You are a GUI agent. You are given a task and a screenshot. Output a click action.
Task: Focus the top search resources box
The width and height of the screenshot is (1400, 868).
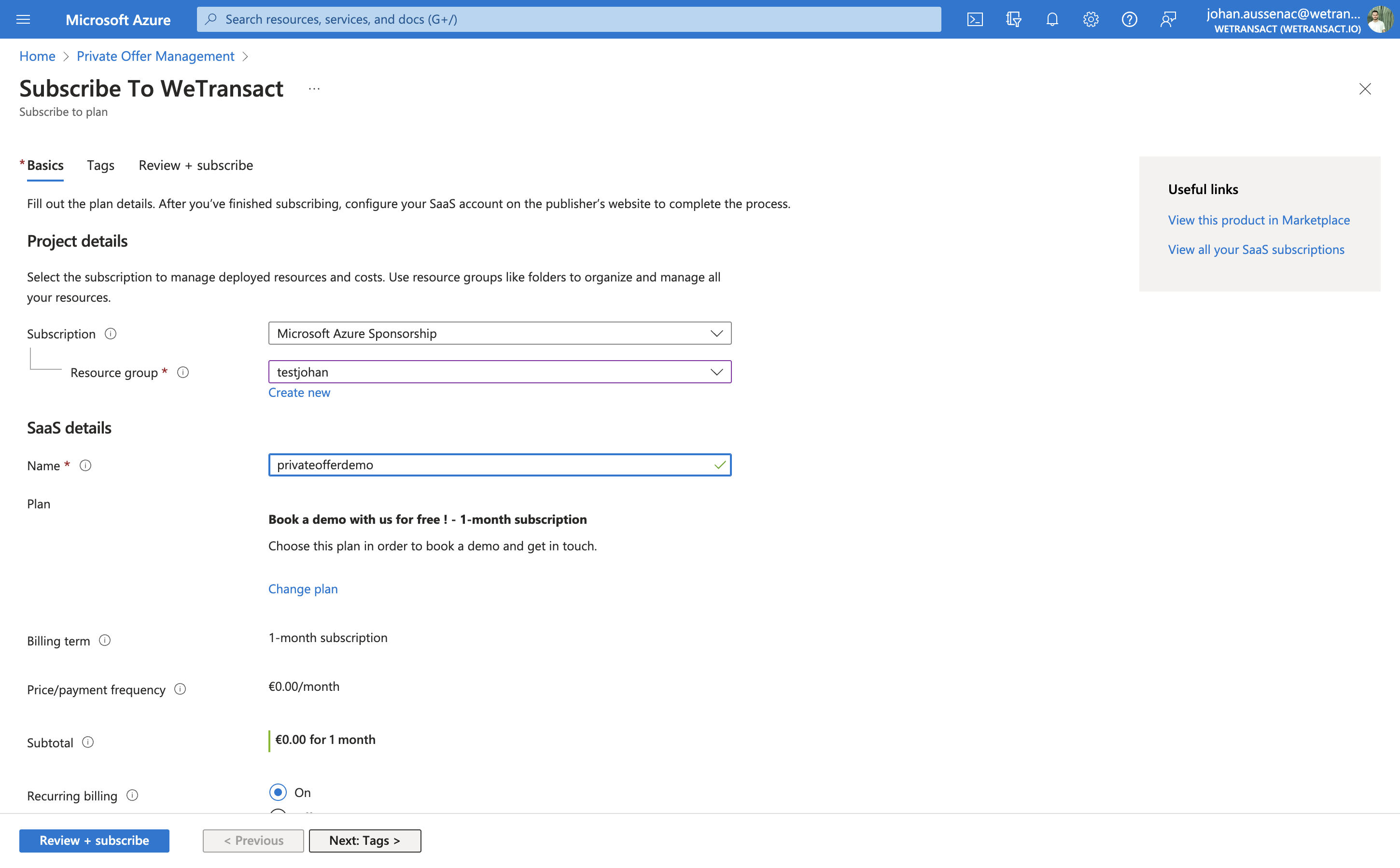(569, 19)
